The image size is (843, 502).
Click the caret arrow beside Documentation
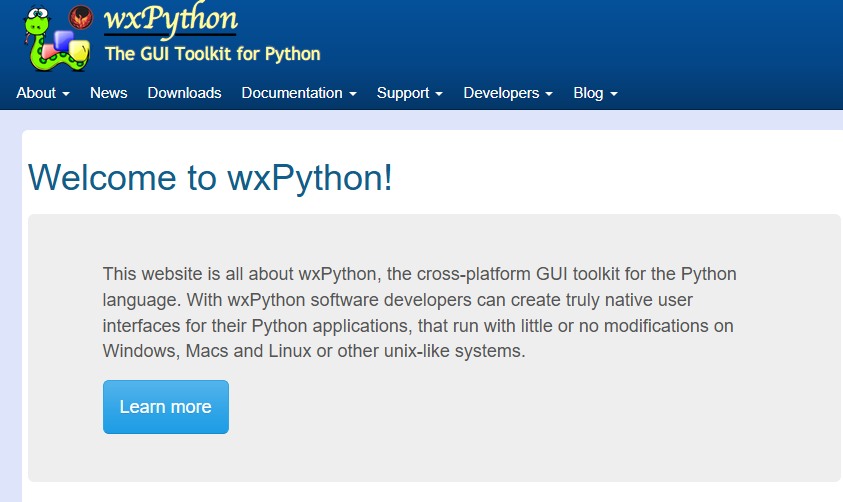coord(353,94)
